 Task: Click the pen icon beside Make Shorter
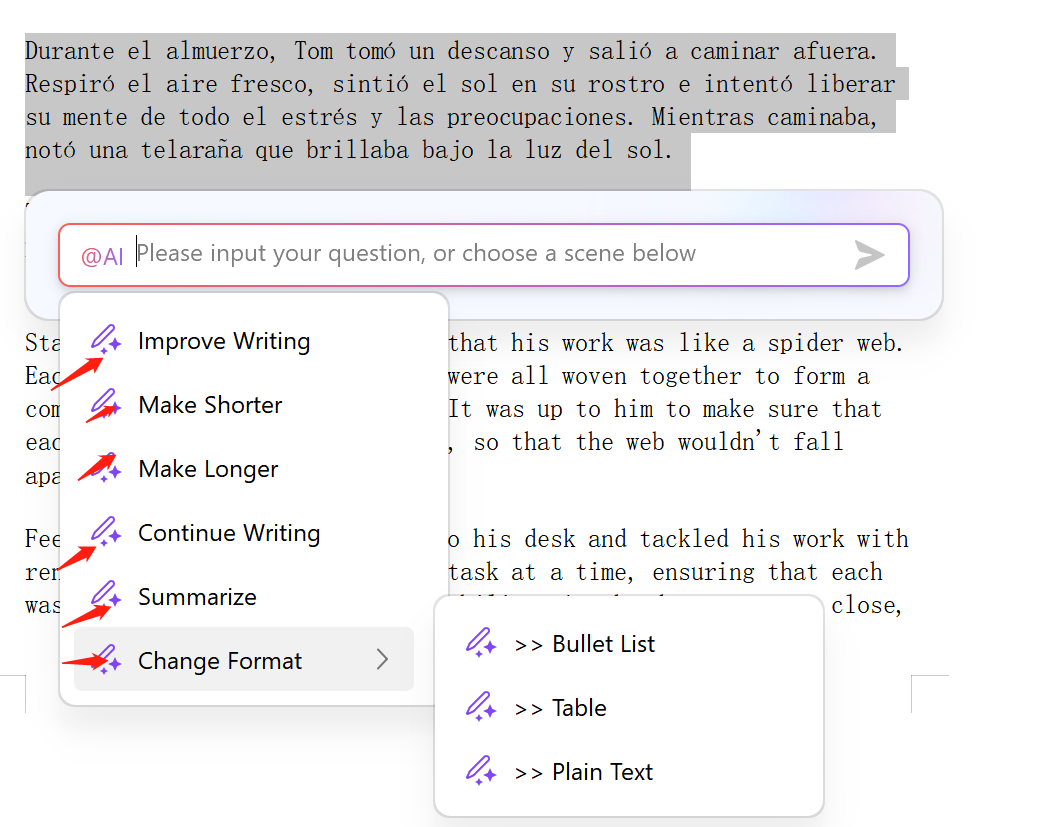[x=106, y=403]
